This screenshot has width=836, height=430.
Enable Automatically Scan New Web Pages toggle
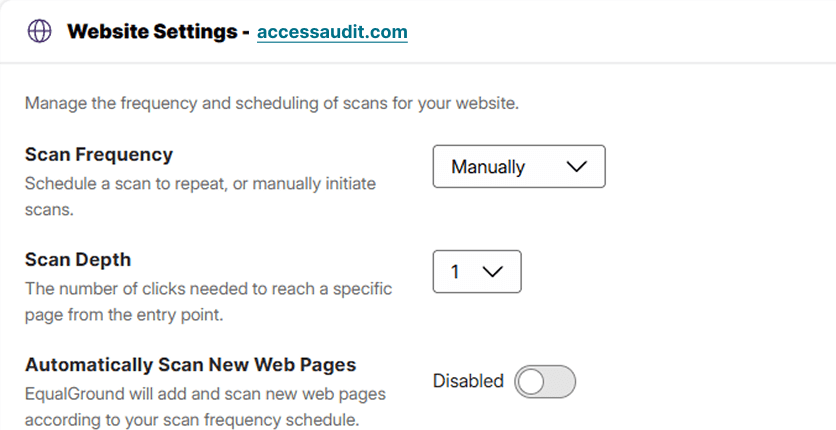click(545, 381)
